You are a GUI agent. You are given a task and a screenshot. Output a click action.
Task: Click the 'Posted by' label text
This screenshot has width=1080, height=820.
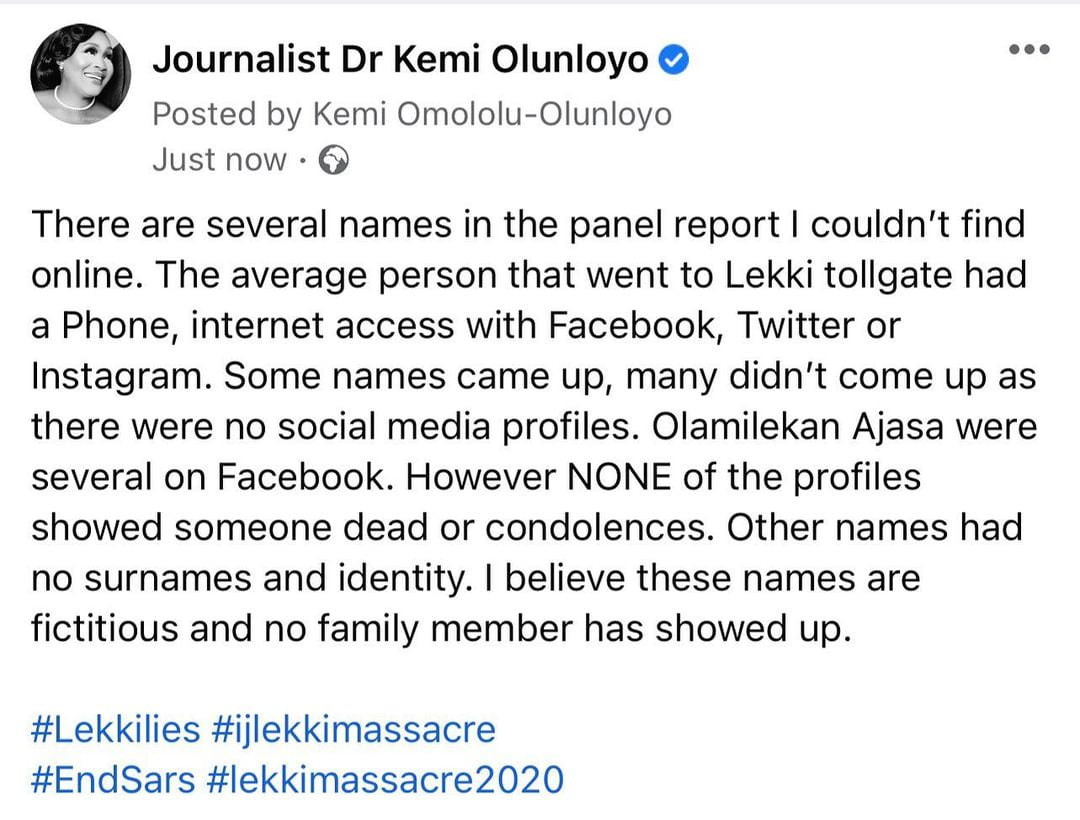pos(227,114)
